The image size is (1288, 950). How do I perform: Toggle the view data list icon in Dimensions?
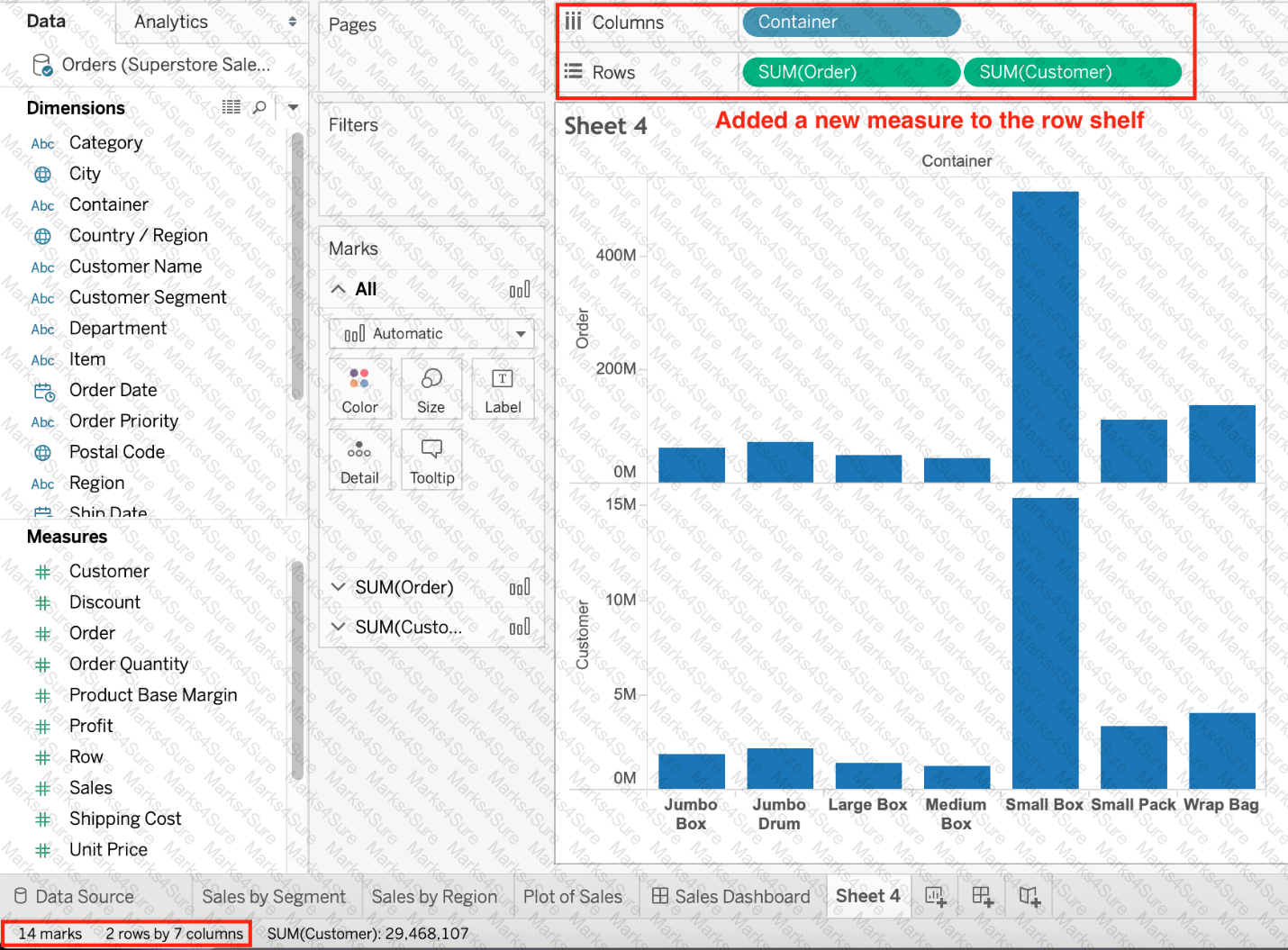tap(231, 107)
